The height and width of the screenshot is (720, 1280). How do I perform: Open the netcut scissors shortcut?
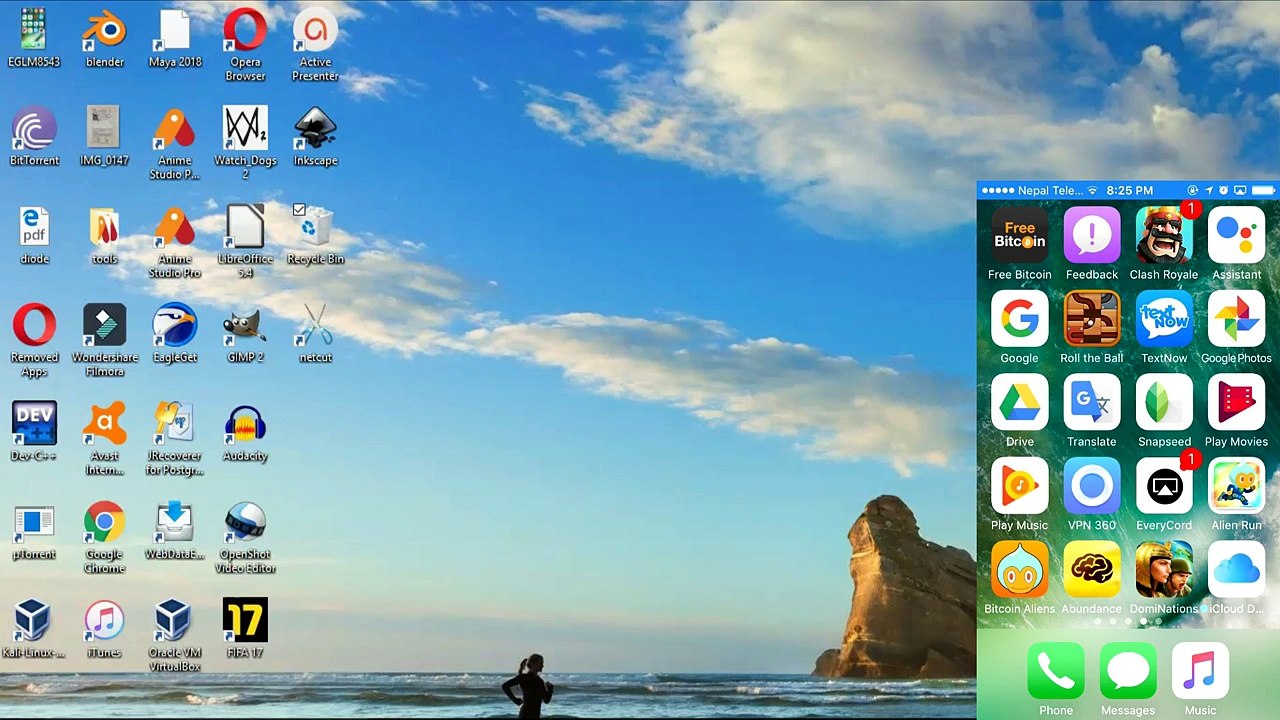(x=315, y=326)
